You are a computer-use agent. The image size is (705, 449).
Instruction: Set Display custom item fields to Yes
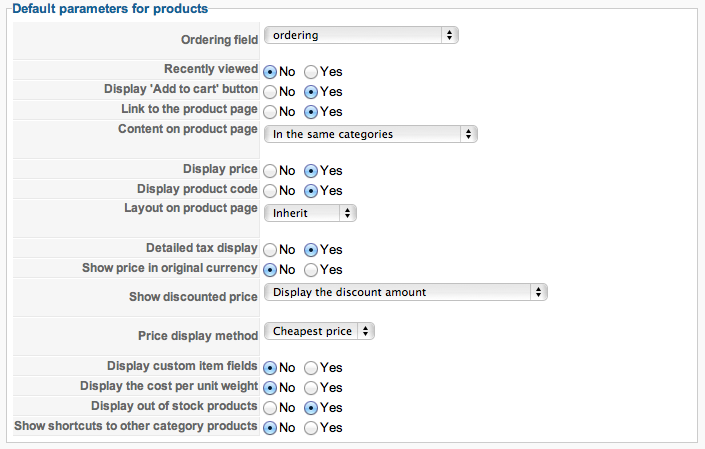[311, 368]
